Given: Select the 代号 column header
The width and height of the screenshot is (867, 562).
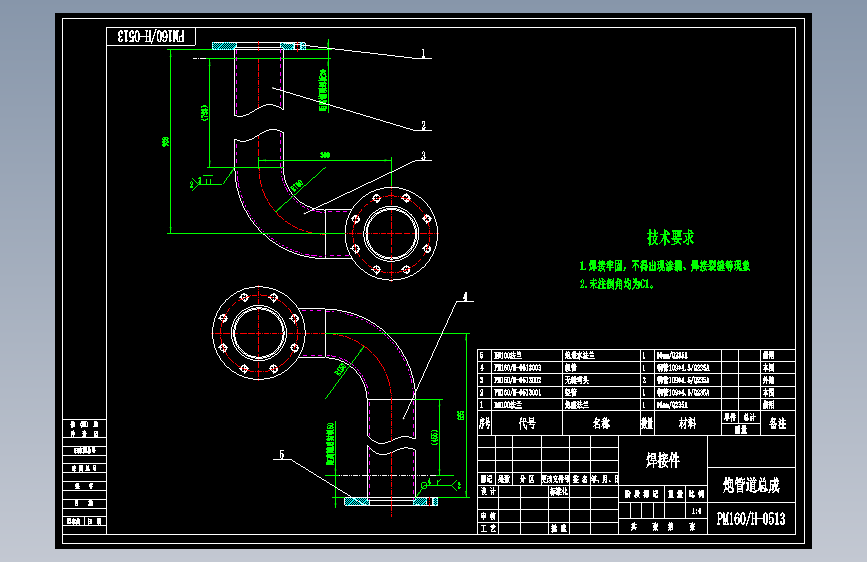Looking at the screenshot, I should [x=527, y=423].
